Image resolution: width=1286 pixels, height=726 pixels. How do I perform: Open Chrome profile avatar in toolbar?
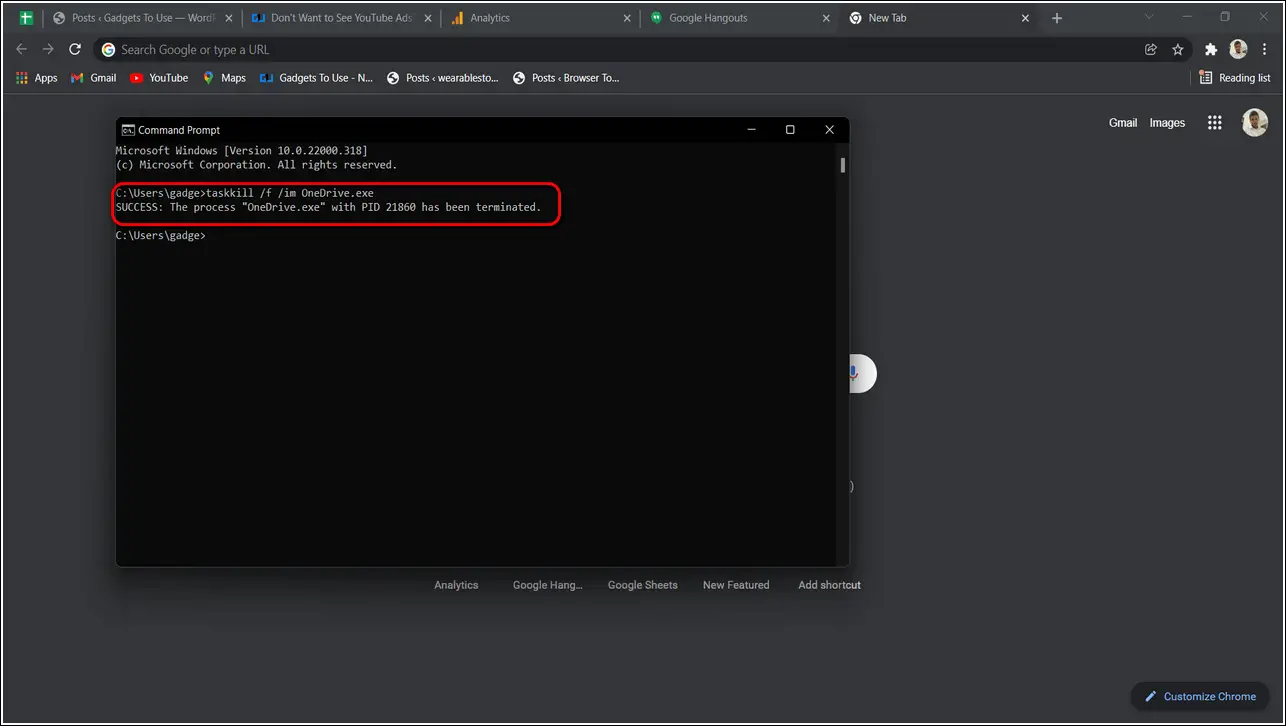pyautogui.click(x=1238, y=49)
